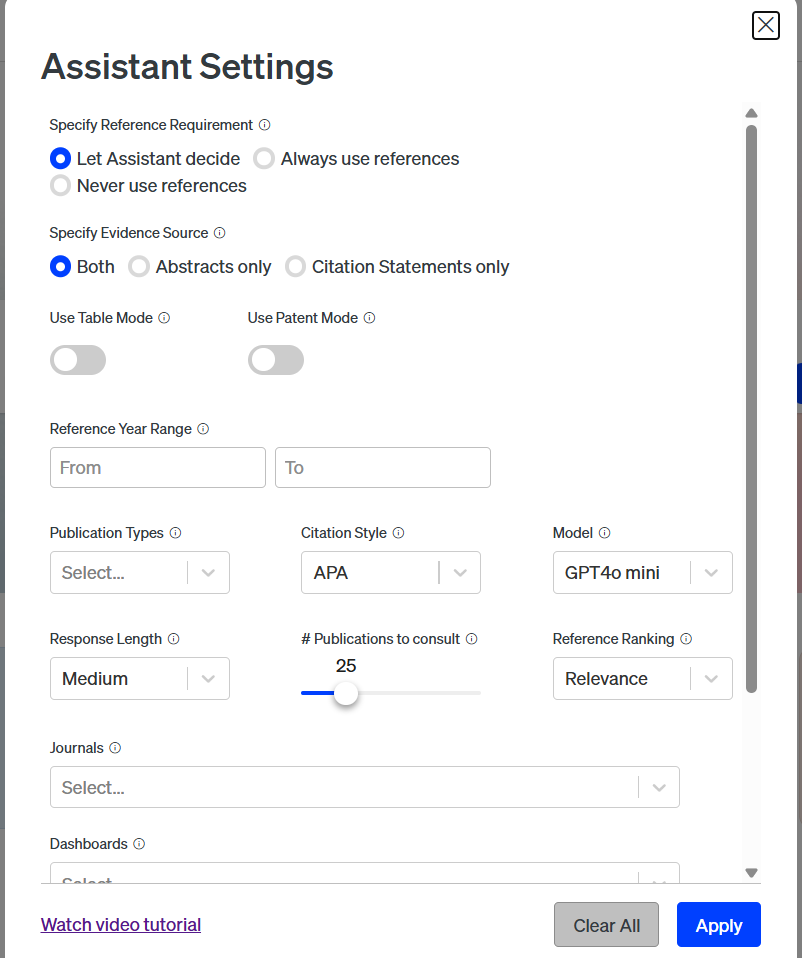
Task: Click the Publications to consult slider handle
Action: [346, 693]
